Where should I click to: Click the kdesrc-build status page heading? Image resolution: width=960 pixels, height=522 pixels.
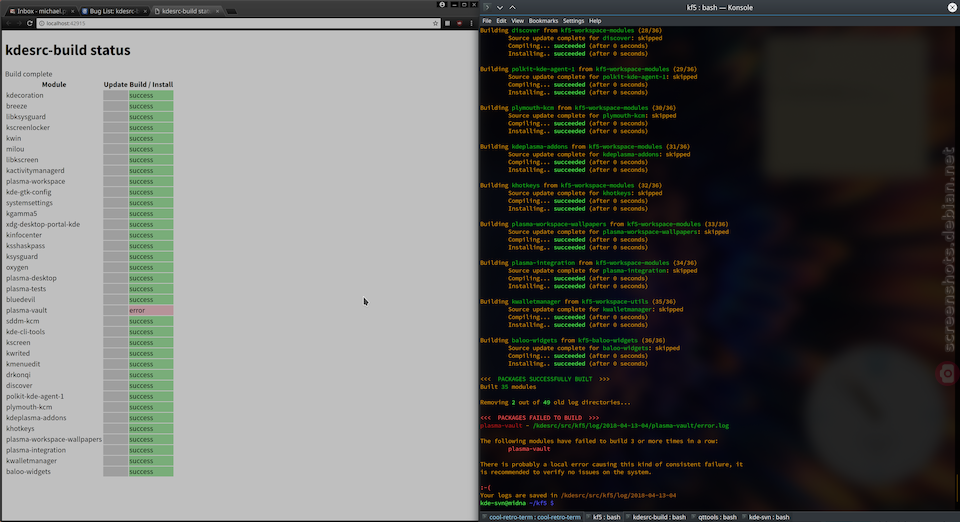click(x=68, y=50)
